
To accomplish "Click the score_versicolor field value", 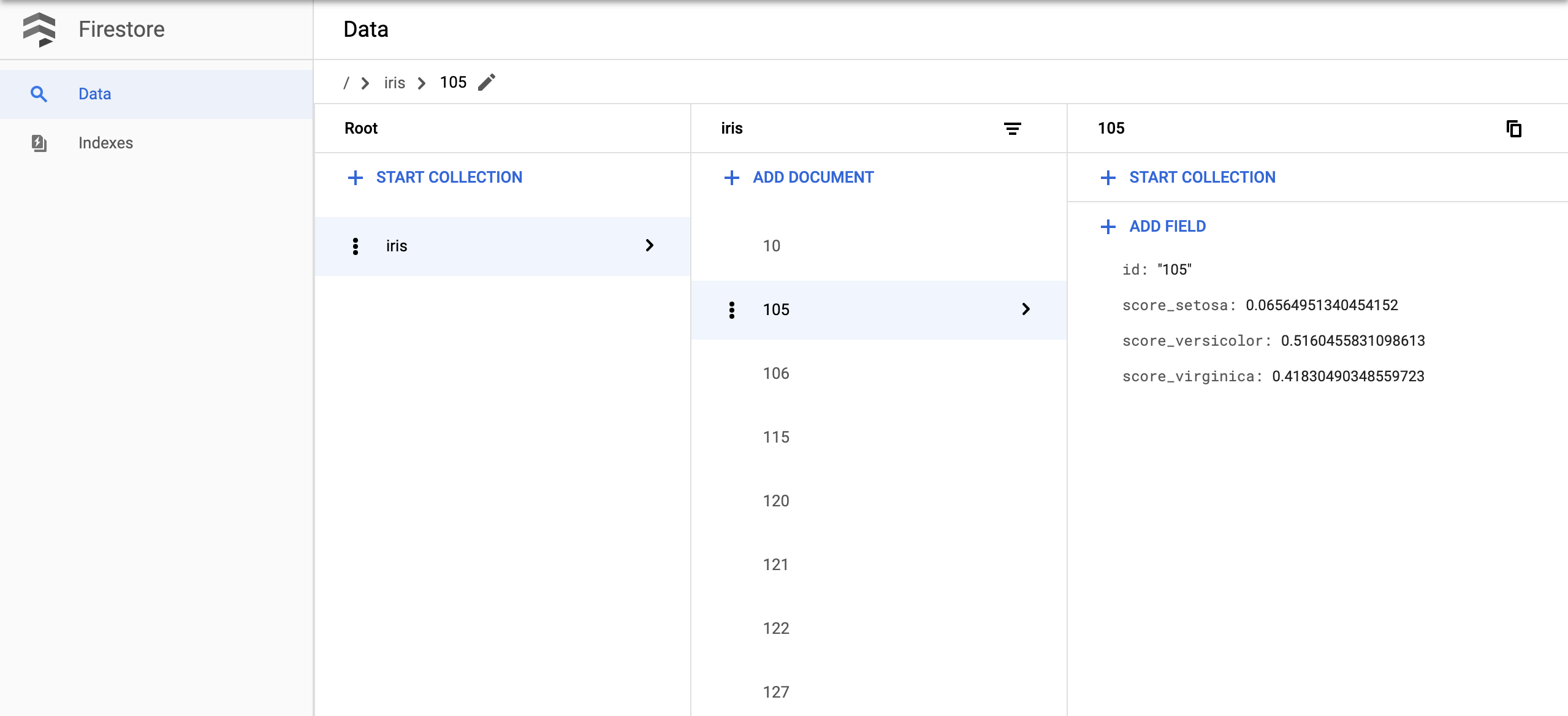I will click(1352, 341).
